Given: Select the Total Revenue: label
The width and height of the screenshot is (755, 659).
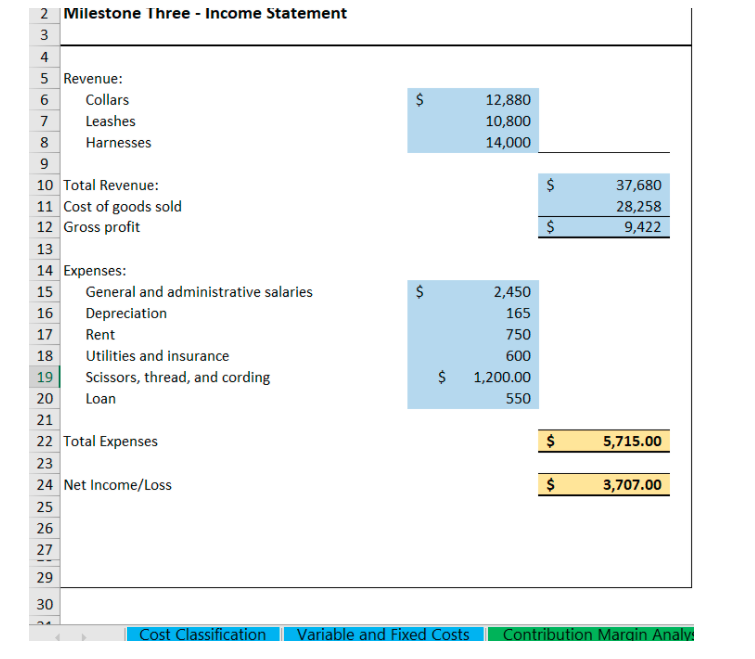Looking at the screenshot, I should (111, 185).
